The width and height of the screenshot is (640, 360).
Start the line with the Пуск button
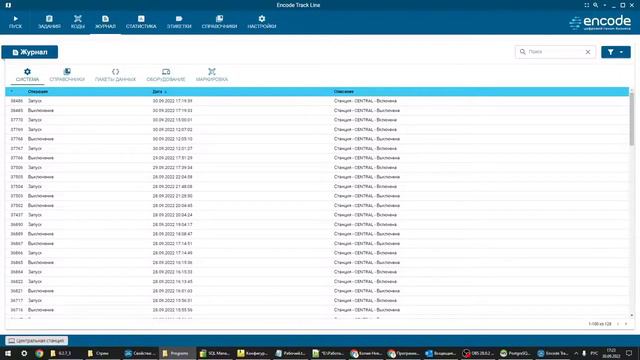point(16,22)
